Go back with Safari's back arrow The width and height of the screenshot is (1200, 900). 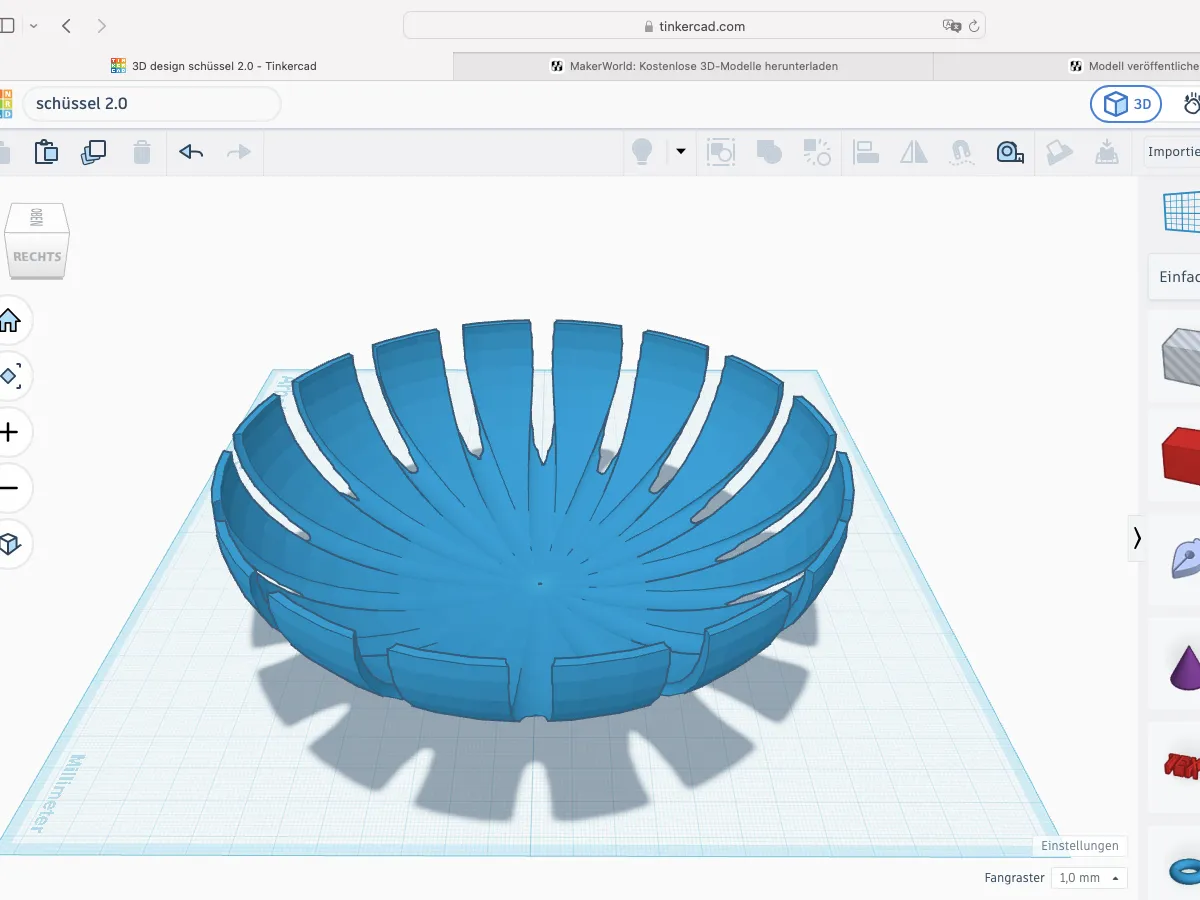click(66, 26)
